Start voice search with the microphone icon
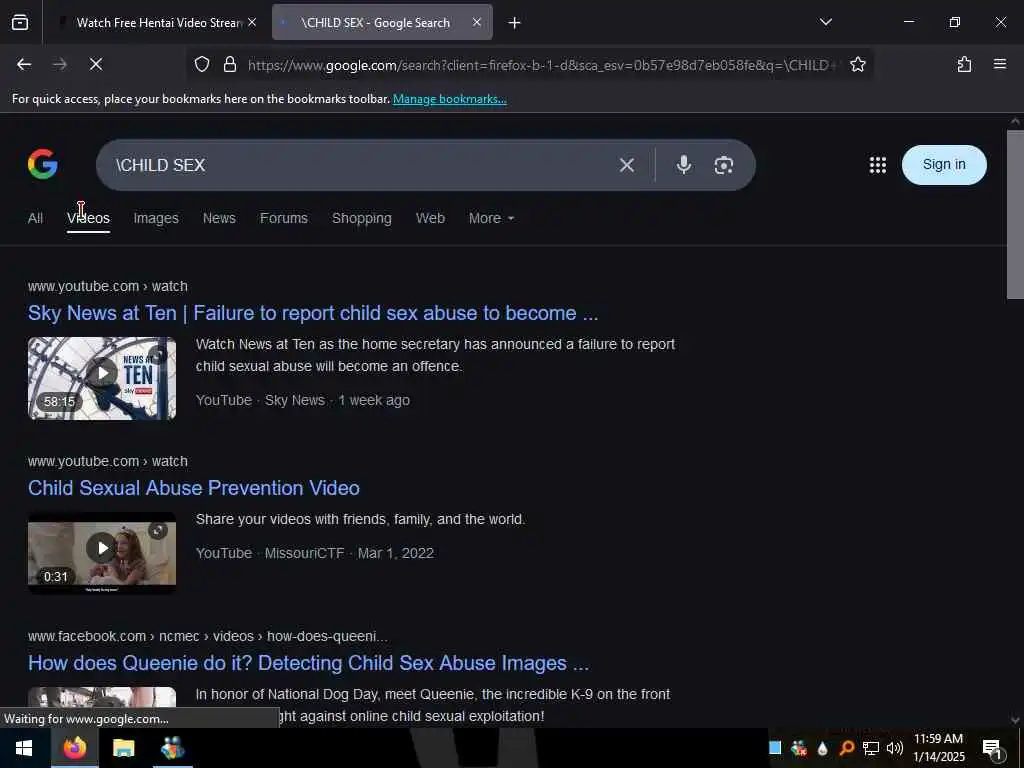 (684, 165)
